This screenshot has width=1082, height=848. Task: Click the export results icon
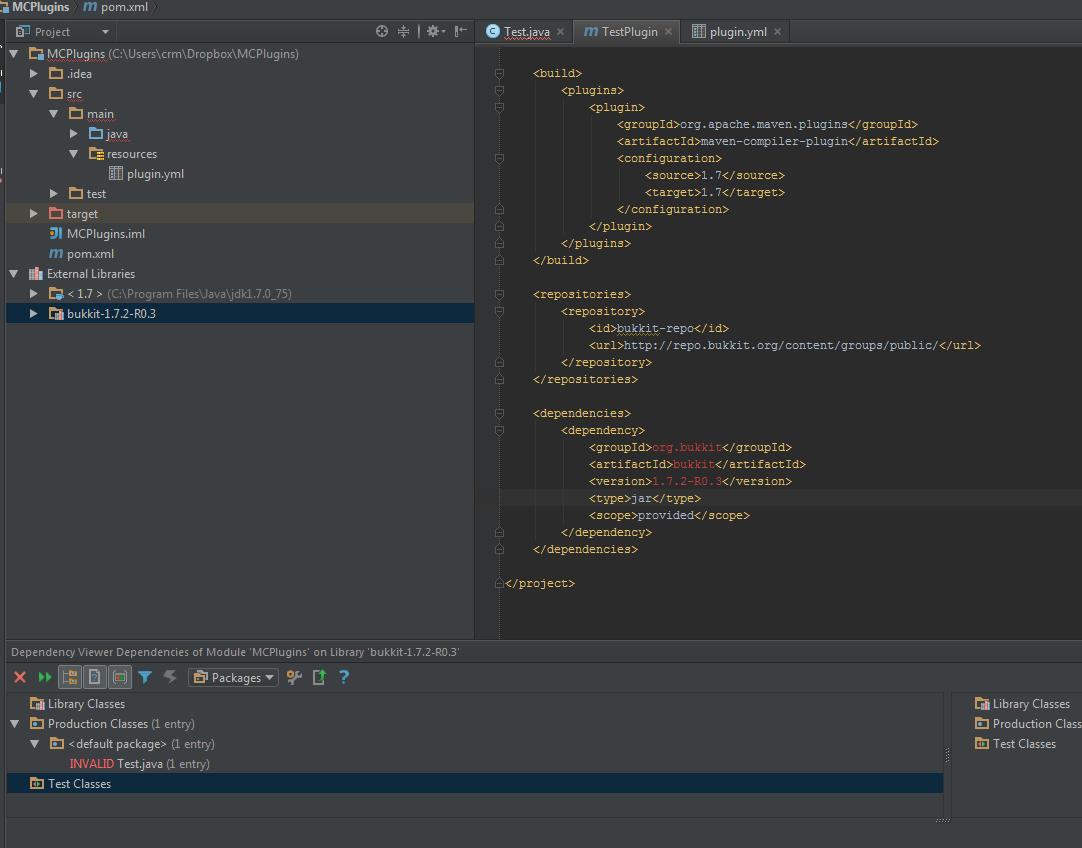coord(319,677)
